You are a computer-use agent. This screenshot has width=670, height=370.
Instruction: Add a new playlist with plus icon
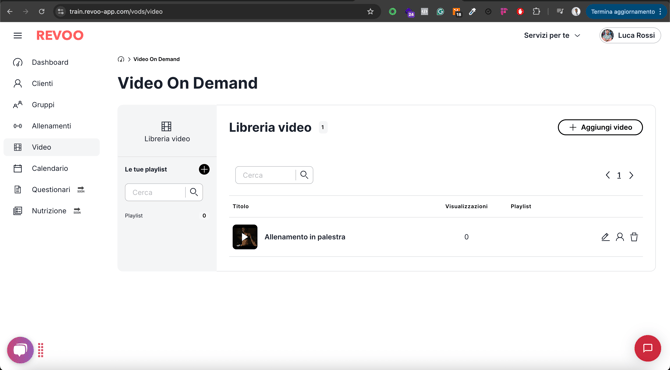[x=204, y=169]
